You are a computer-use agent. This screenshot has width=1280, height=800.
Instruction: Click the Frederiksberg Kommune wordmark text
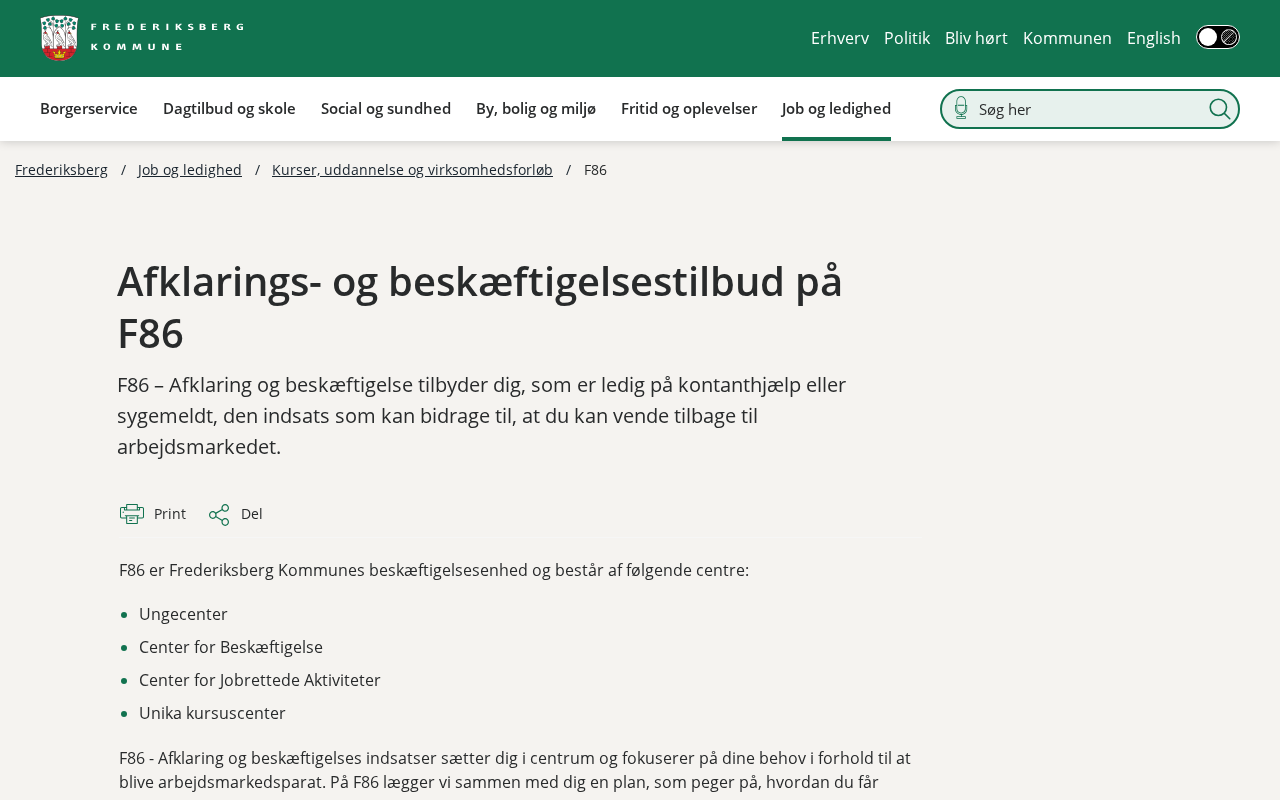pos(167,36)
